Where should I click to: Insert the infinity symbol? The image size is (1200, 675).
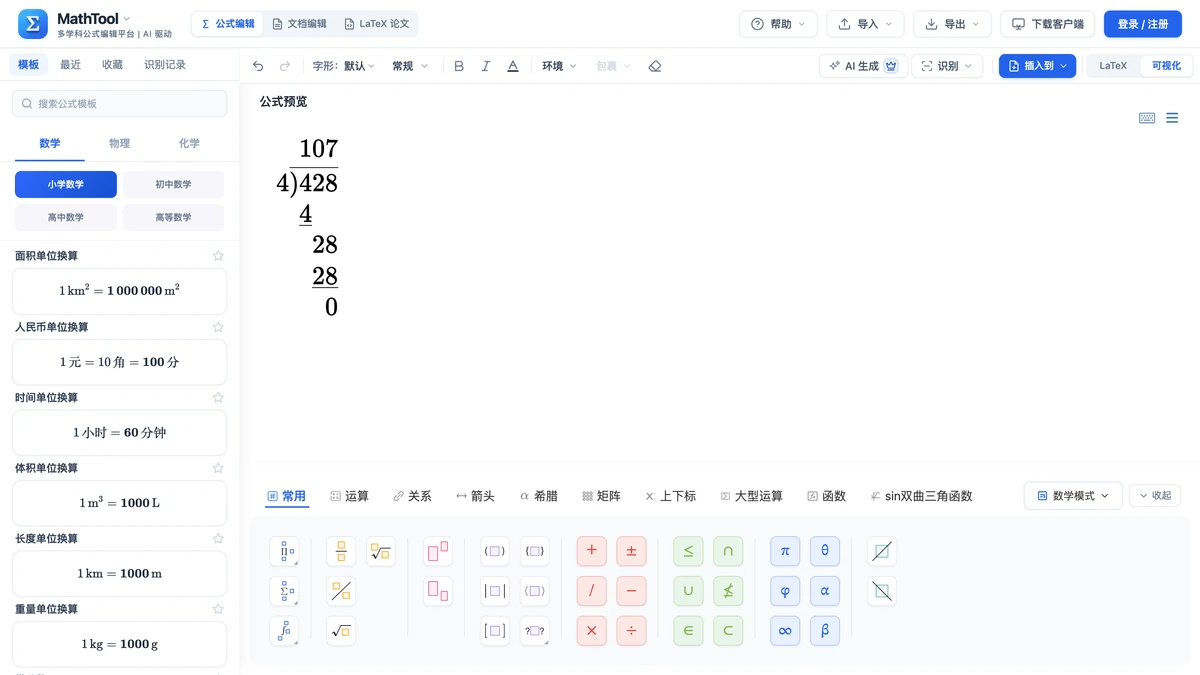tap(785, 631)
